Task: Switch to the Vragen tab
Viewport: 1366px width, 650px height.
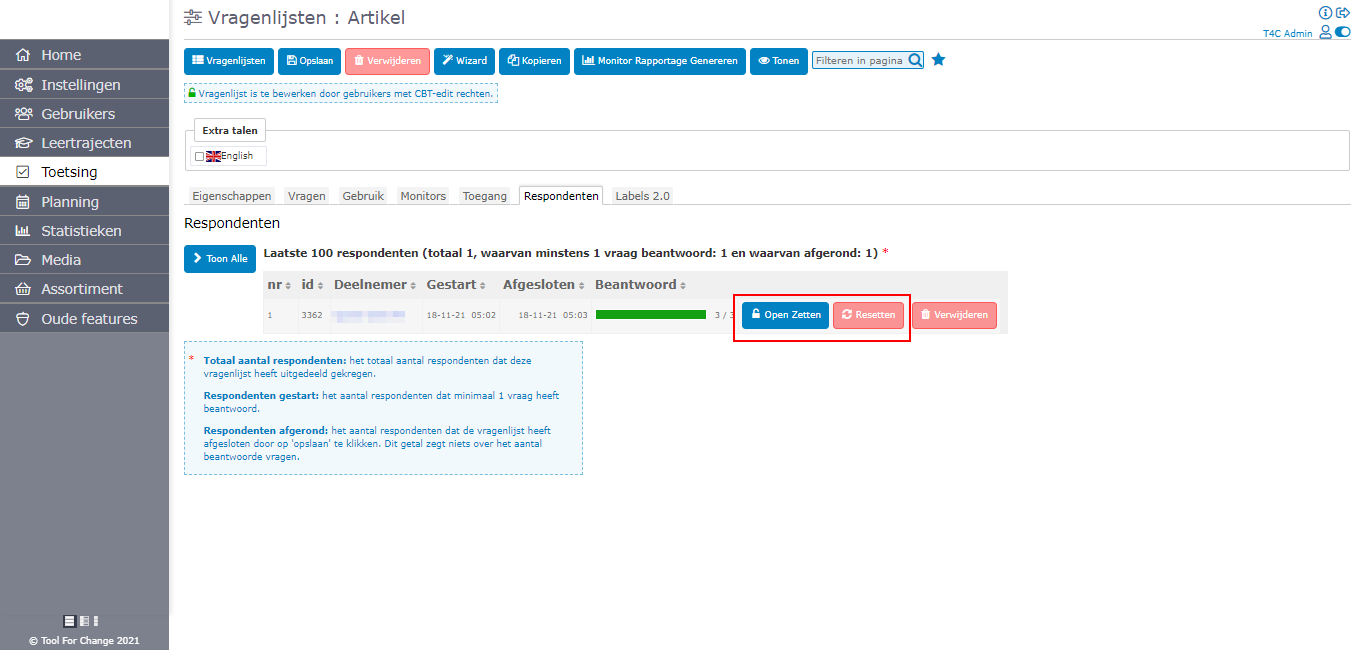Action: point(306,196)
